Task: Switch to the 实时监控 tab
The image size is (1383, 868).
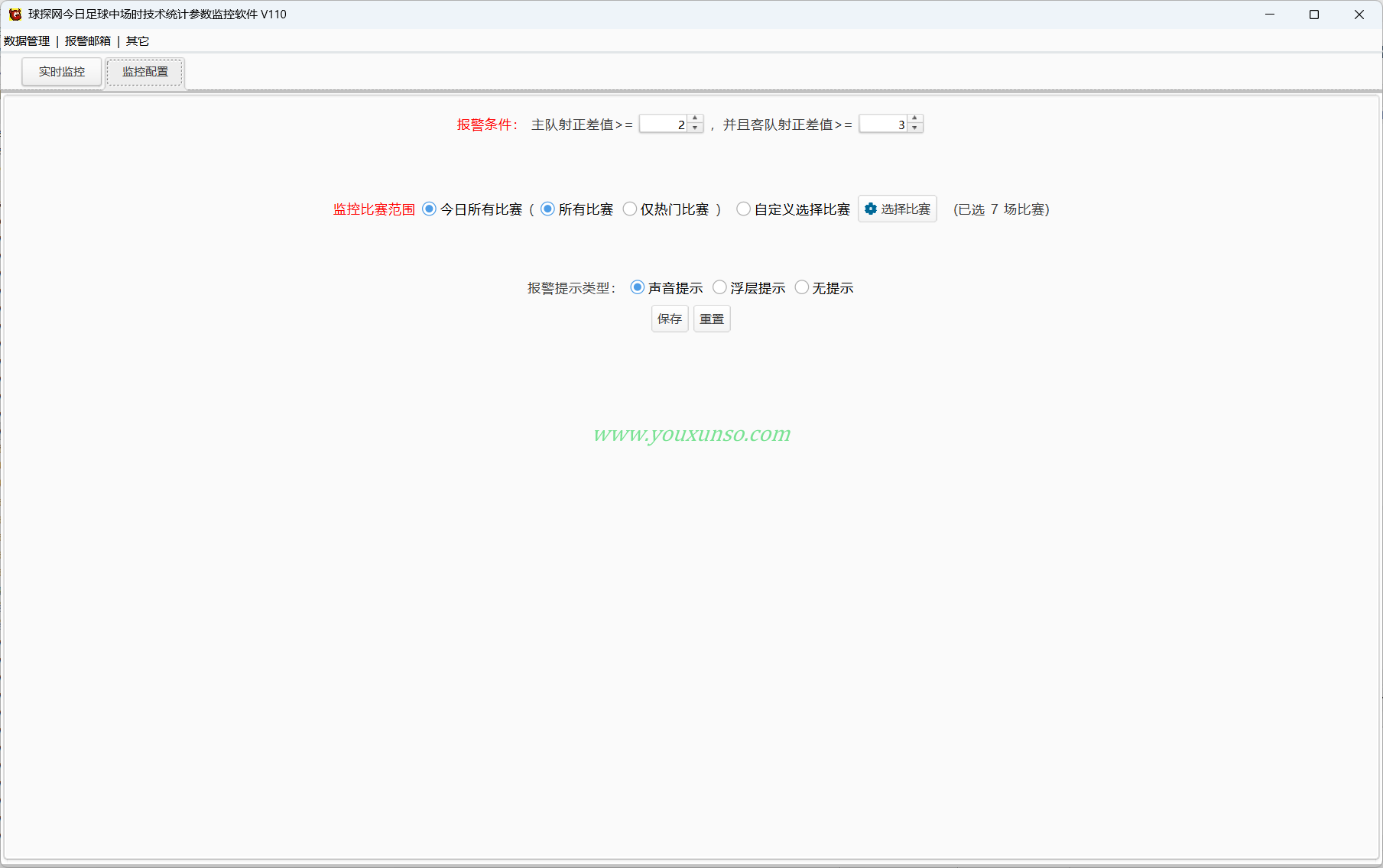Action: pos(62,72)
